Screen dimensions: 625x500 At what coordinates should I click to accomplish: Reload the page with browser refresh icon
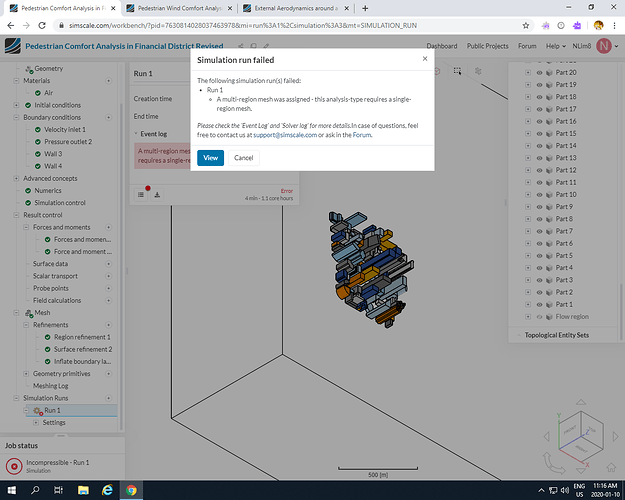pos(42,26)
